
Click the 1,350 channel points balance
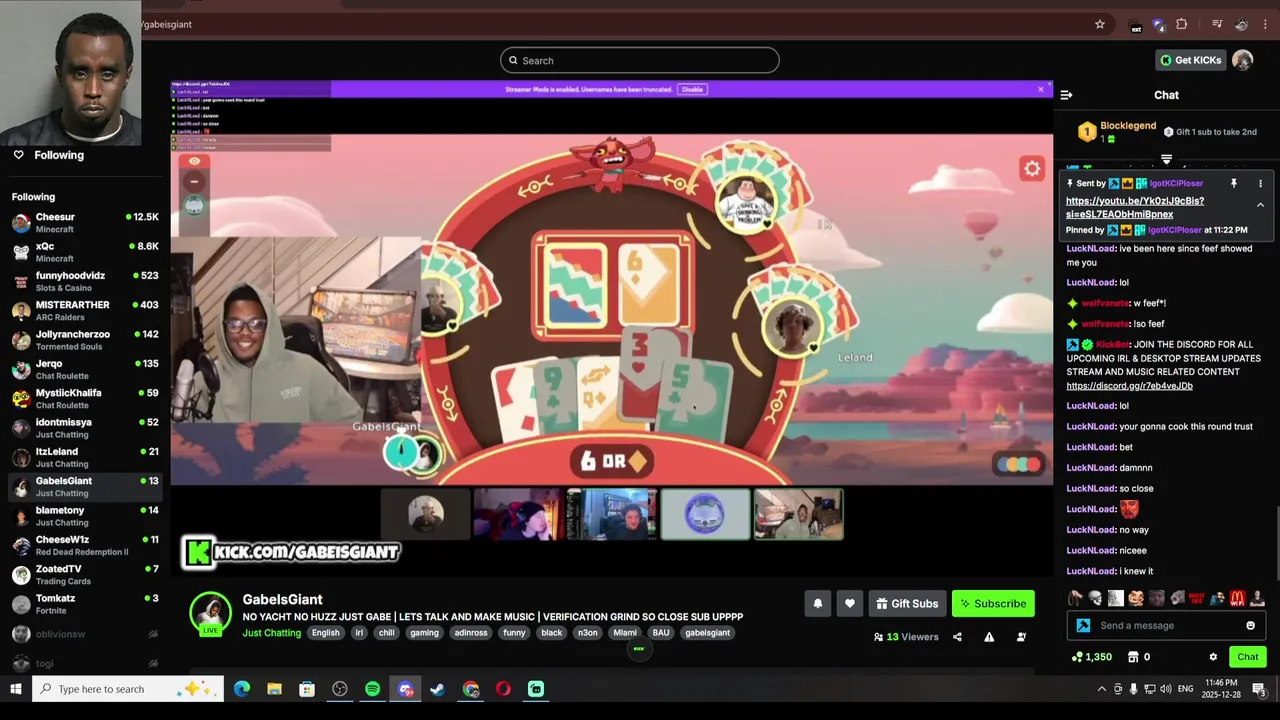pos(1091,657)
